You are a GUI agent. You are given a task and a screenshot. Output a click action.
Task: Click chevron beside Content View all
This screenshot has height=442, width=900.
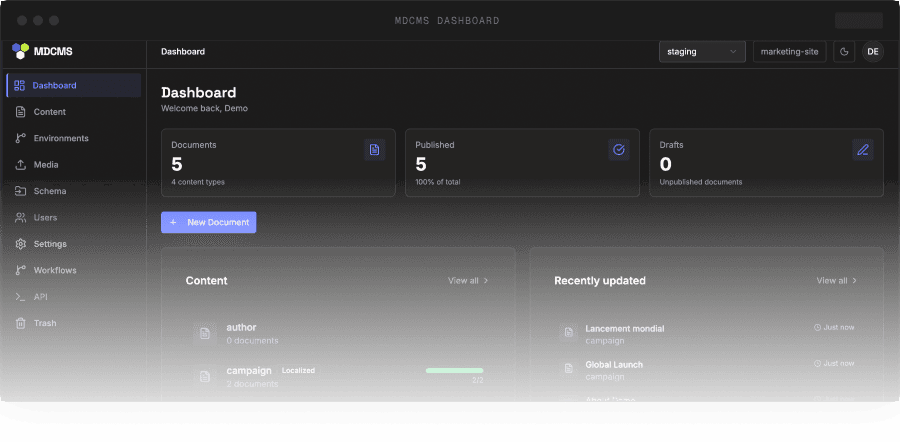[486, 281]
